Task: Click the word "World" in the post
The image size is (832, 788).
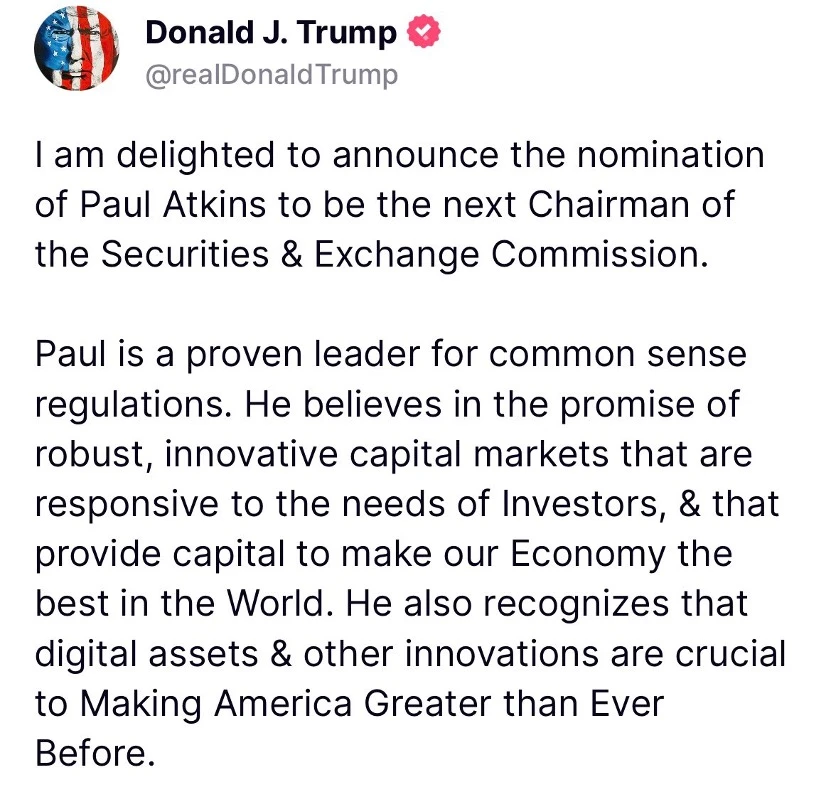Action: click(258, 603)
